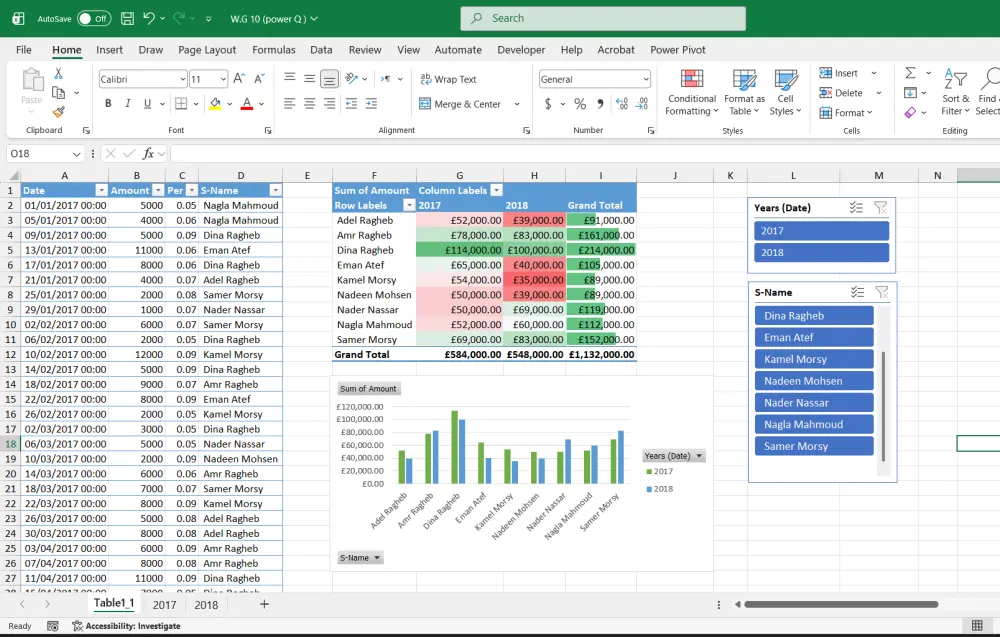Switch to the 2017 sheet tab
Screen dimensions: 1000x637
coord(165,604)
